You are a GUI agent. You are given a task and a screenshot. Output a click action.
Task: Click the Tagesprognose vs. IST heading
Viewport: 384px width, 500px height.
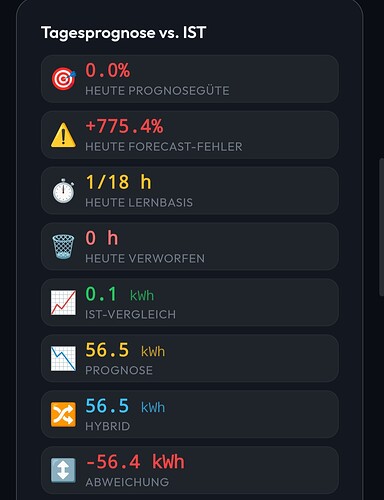(124, 33)
